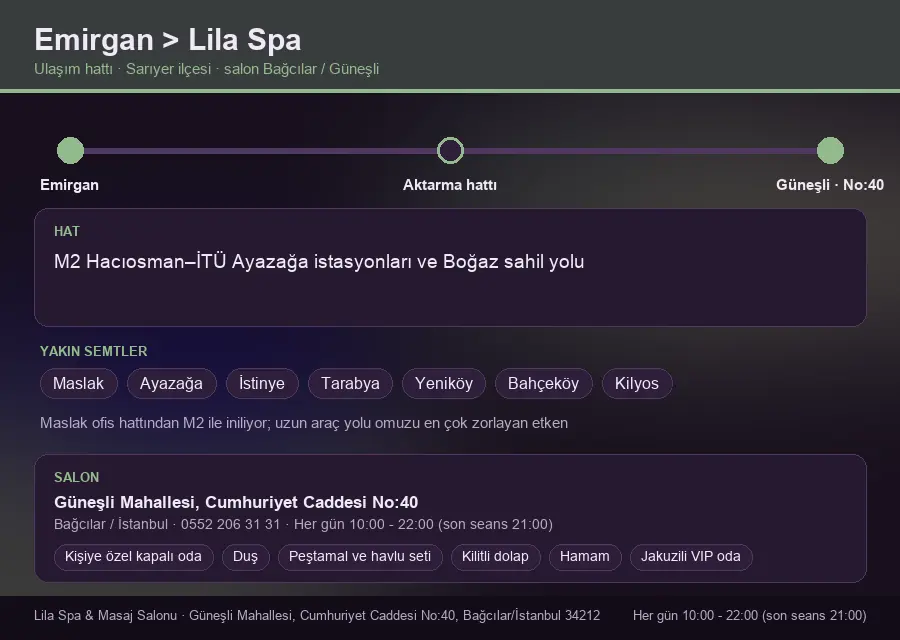
Task: Click the Maslak ofis hattından M2 note
Action: click(x=304, y=423)
